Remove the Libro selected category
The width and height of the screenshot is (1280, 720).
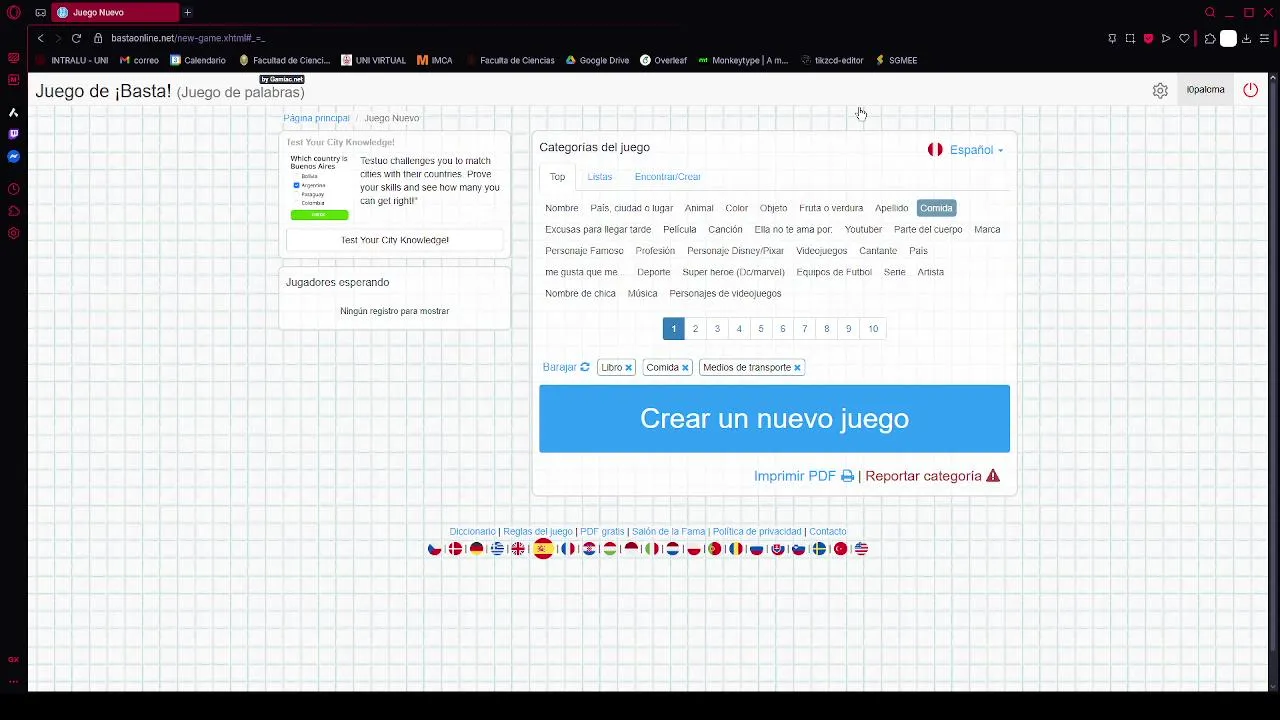tap(628, 368)
